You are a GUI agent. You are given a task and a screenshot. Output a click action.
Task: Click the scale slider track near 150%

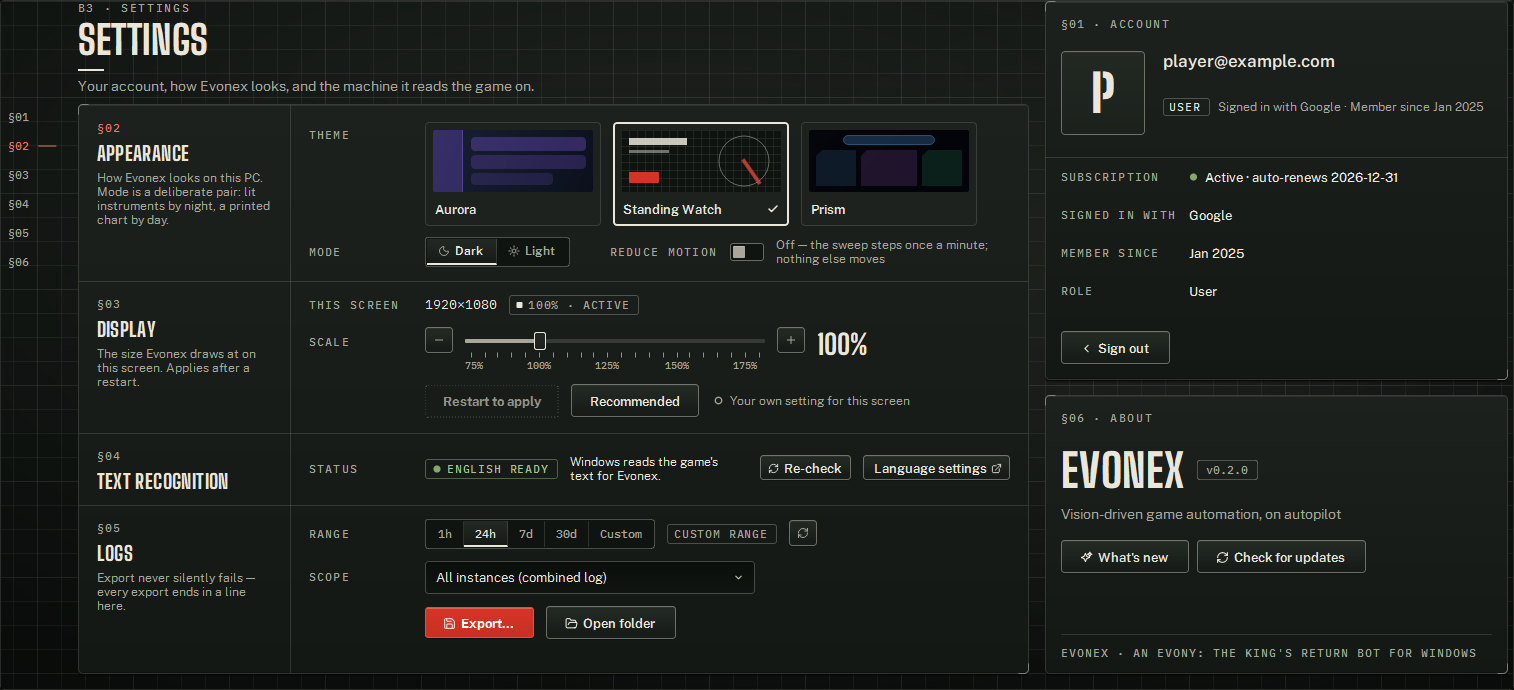pyautogui.click(x=677, y=341)
